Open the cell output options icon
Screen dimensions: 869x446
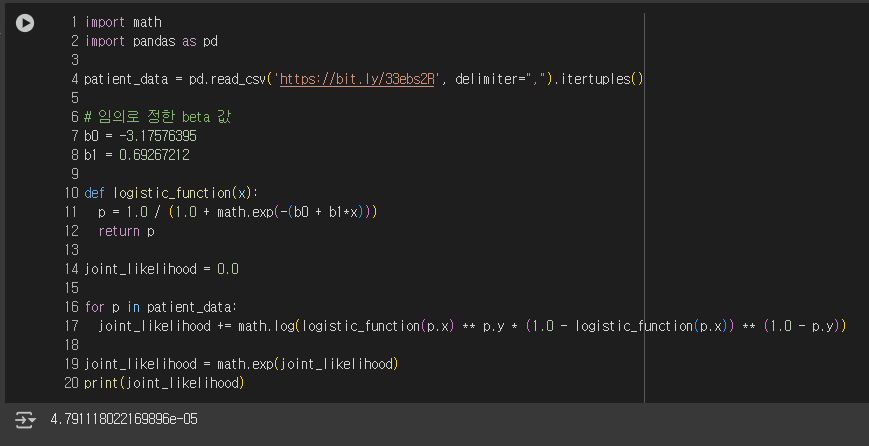tap(25, 419)
